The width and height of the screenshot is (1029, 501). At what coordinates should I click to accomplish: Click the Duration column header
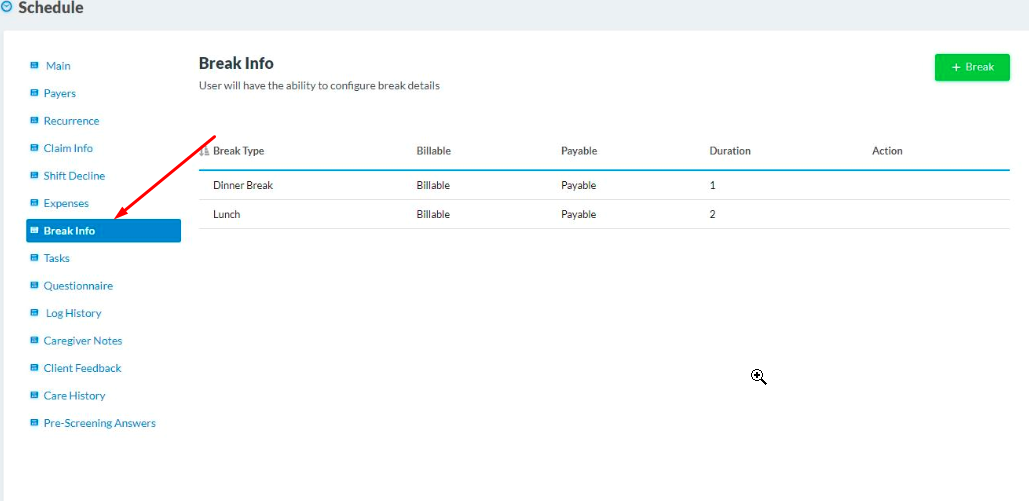click(x=730, y=151)
